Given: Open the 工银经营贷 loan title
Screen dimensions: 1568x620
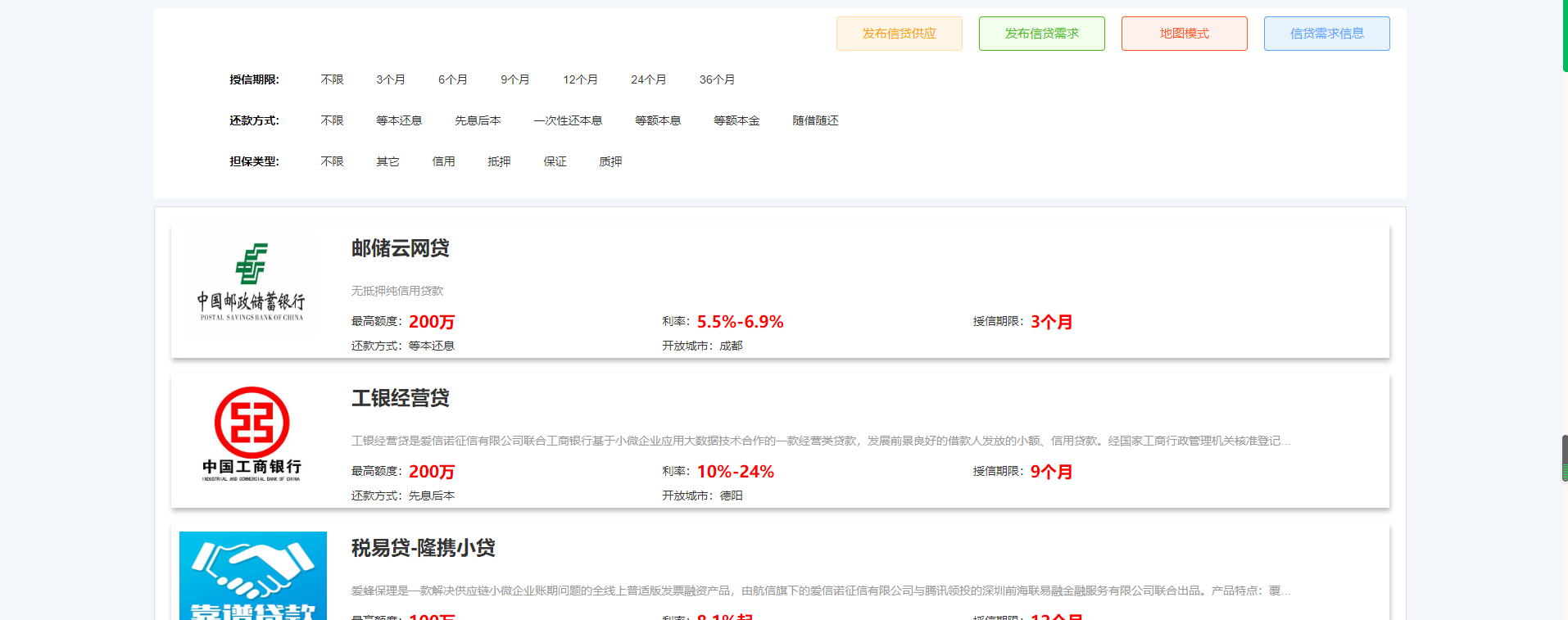Looking at the screenshot, I should [x=401, y=398].
